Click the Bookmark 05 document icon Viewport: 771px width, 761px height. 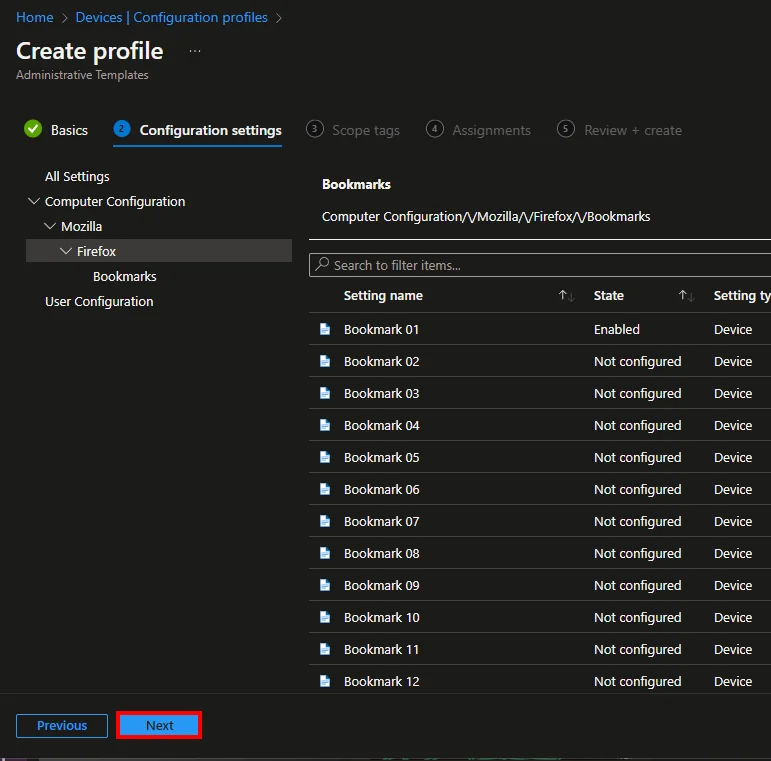click(x=325, y=457)
